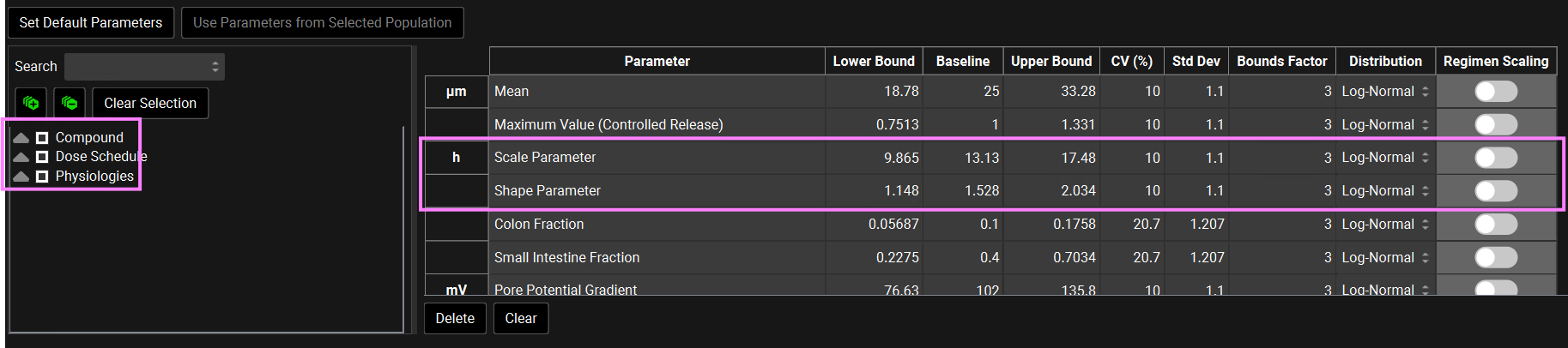Toggle Regimen Scaling for Scale Parameter
Viewport: 1568px width, 348px height.
(x=1496, y=158)
